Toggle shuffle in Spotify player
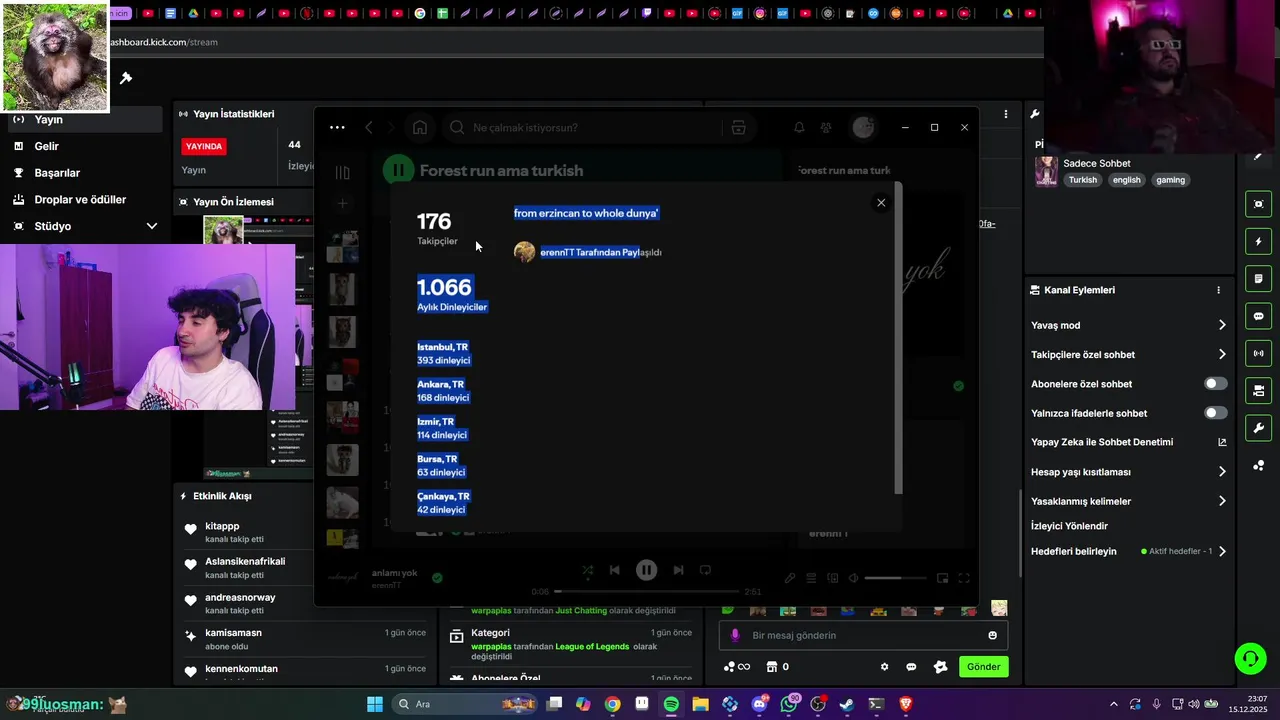Viewport: 1280px width, 720px height. point(587,570)
